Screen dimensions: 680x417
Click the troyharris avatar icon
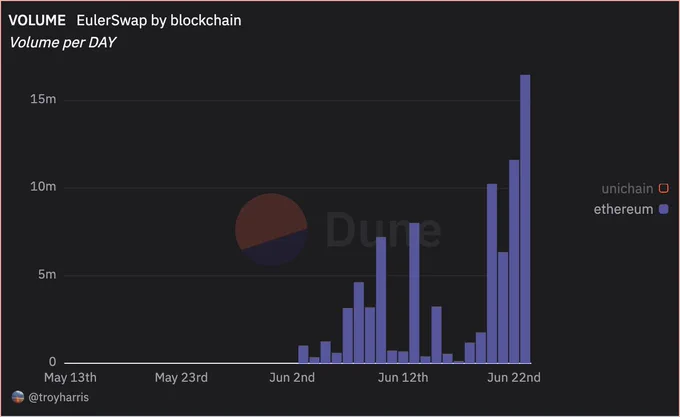18,397
